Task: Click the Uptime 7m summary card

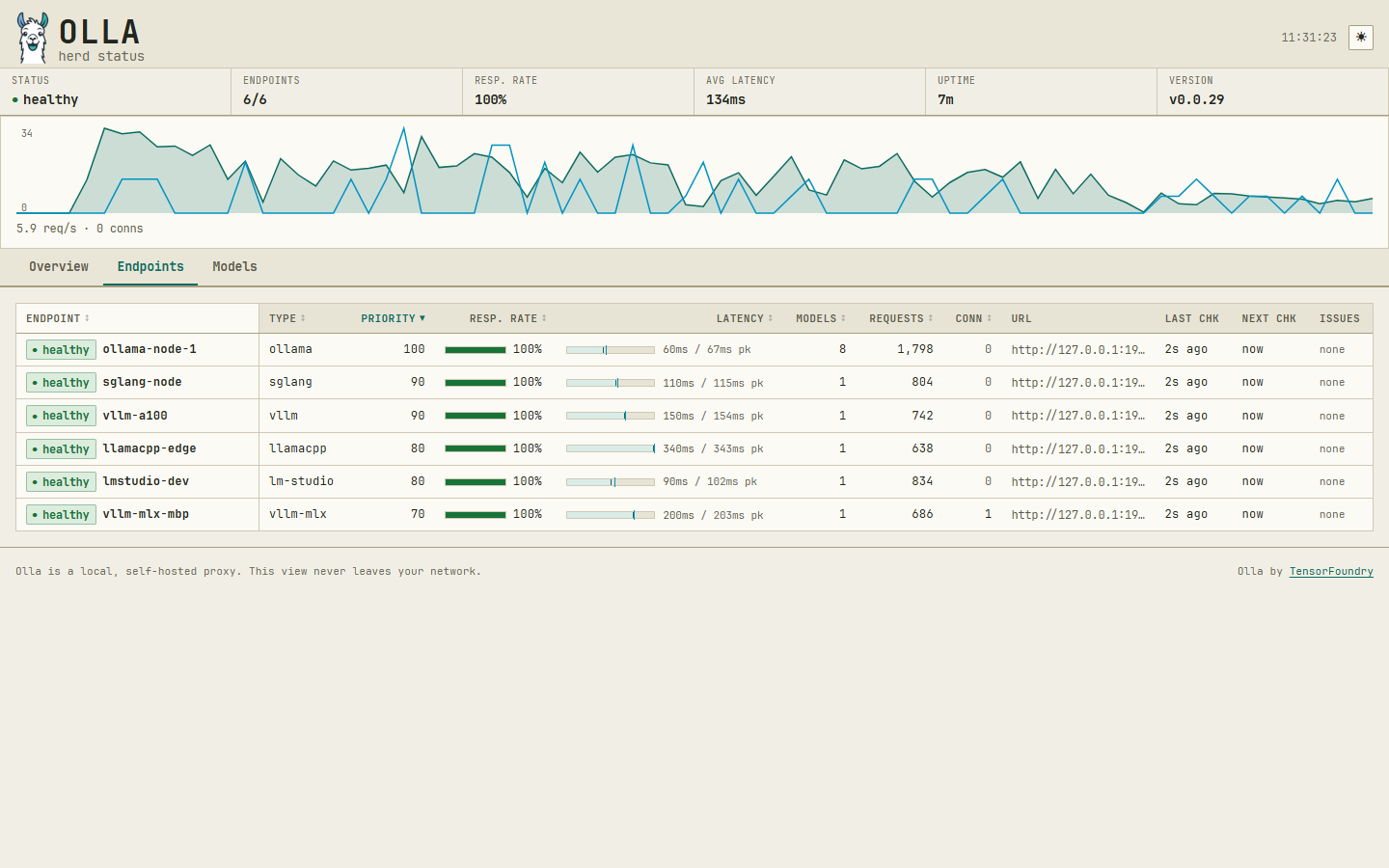Action: pos(1041,92)
